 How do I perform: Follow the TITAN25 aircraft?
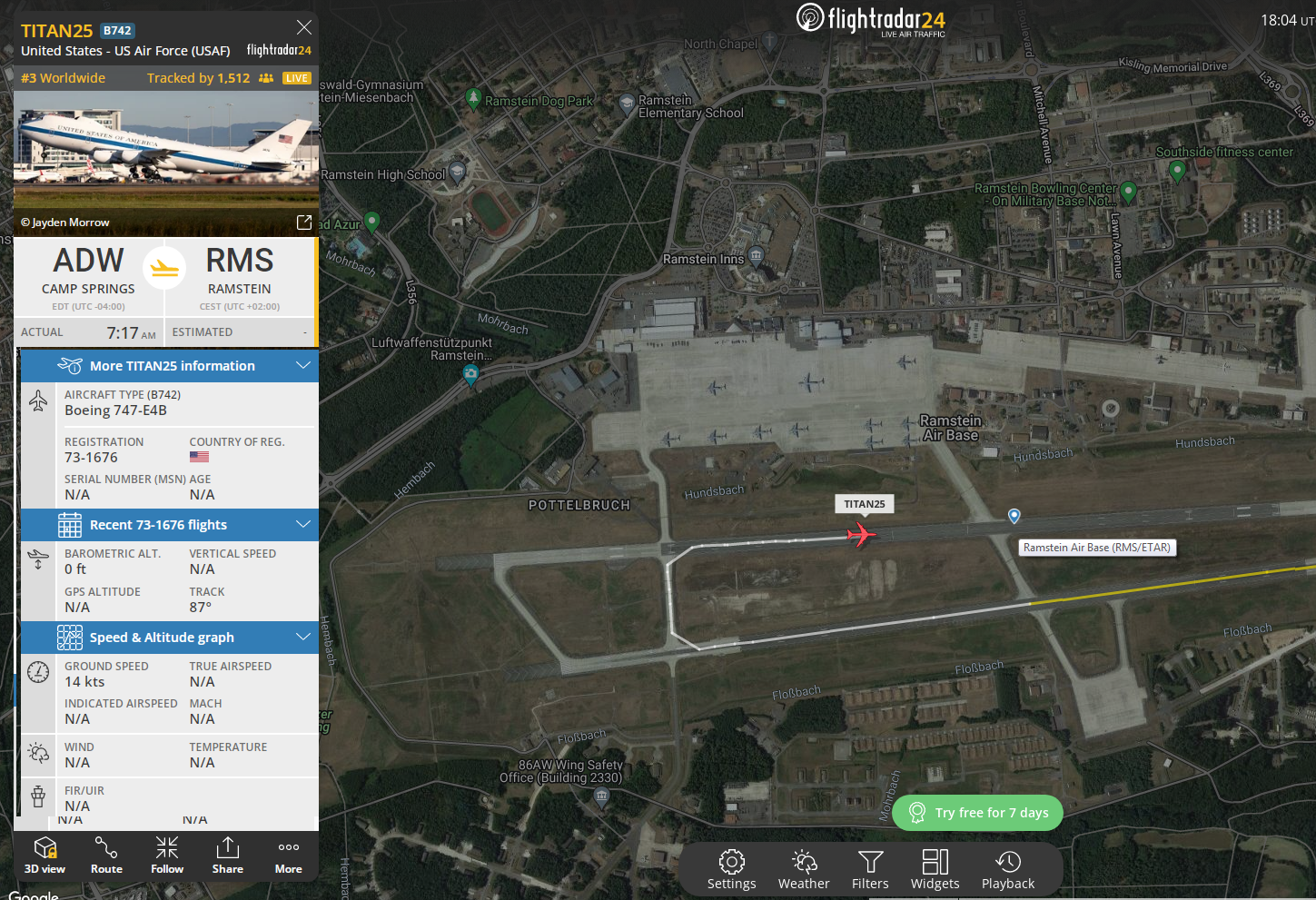point(167,856)
